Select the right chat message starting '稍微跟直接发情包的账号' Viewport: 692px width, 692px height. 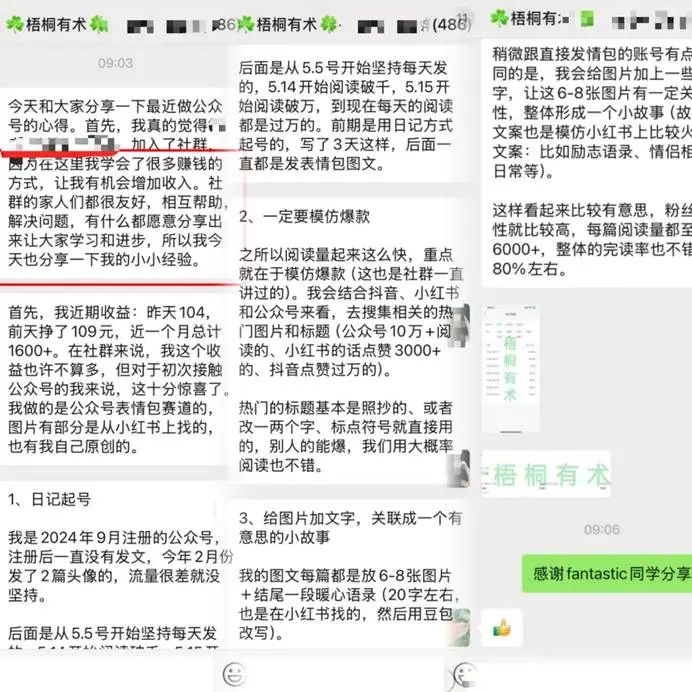click(587, 162)
